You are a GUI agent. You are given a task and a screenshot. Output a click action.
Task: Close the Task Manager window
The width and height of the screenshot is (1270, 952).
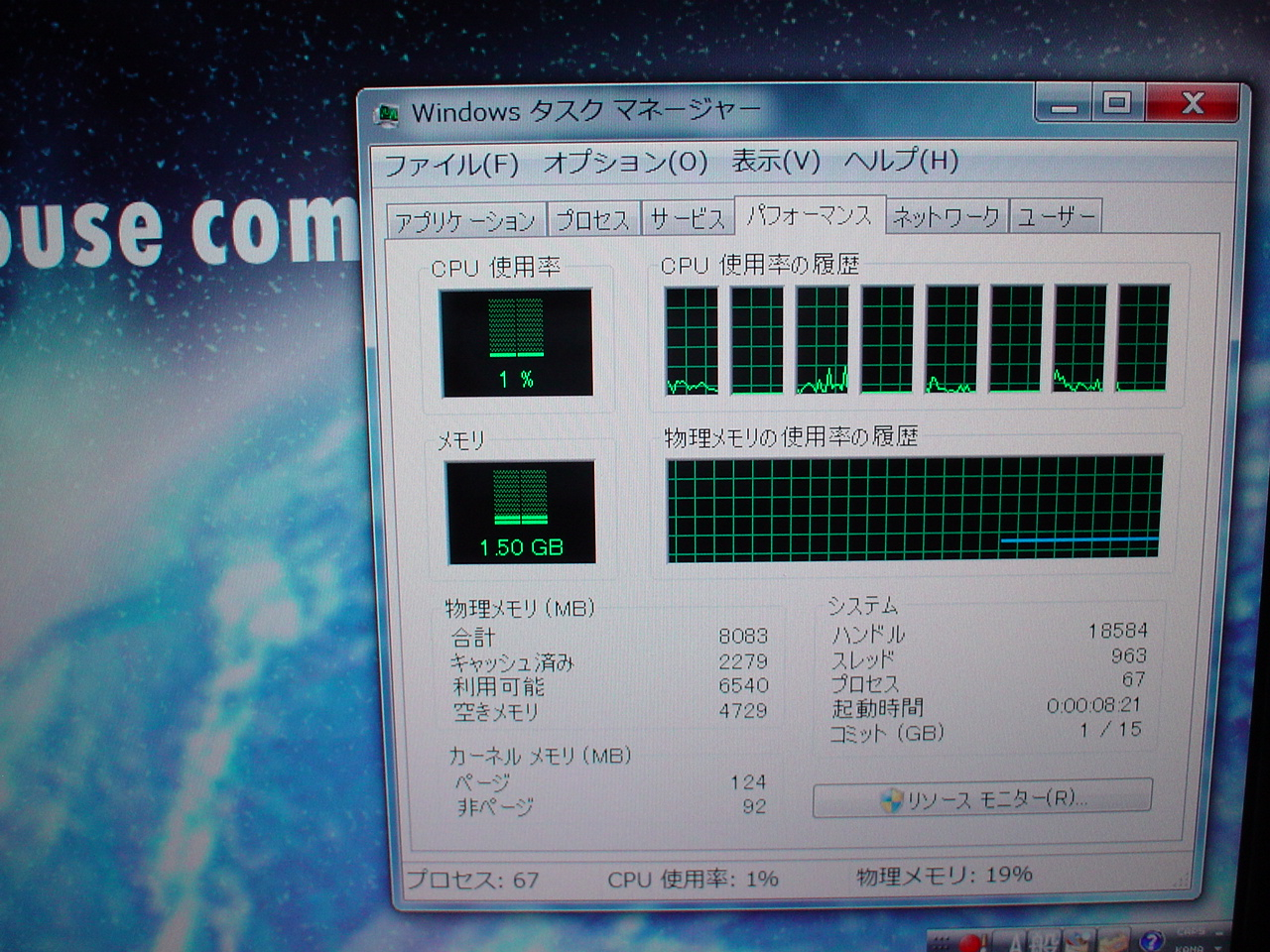pyautogui.click(x=1193, y=102)
